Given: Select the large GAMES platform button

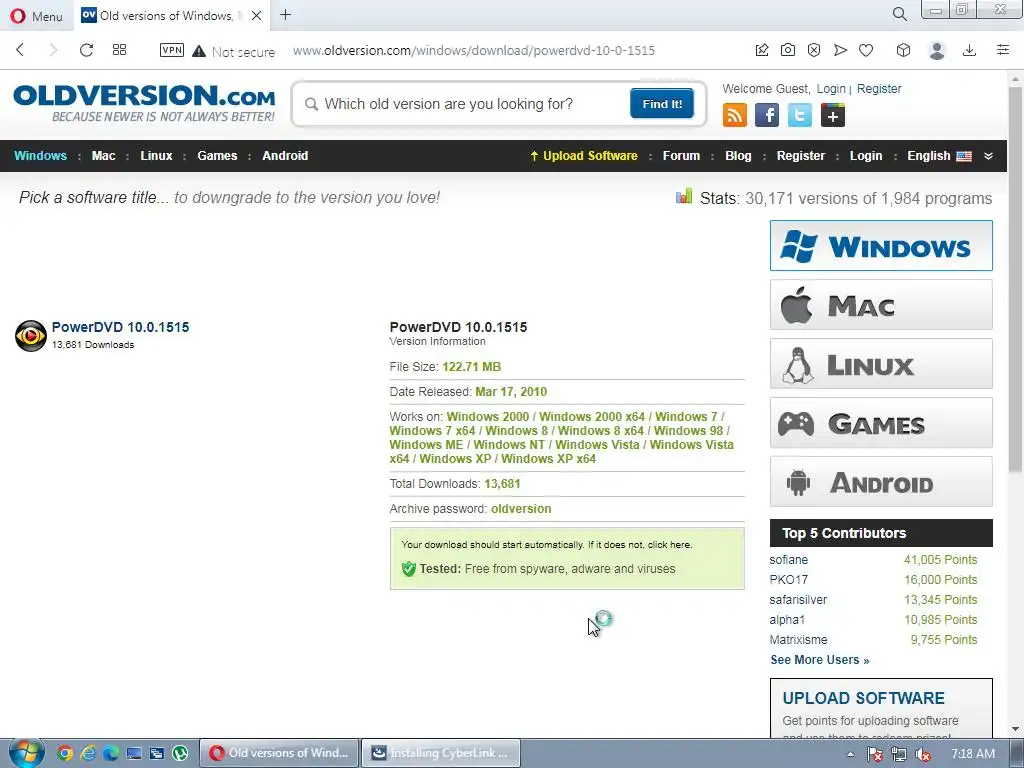Looking at the screenshot, I should coord(881,423).
